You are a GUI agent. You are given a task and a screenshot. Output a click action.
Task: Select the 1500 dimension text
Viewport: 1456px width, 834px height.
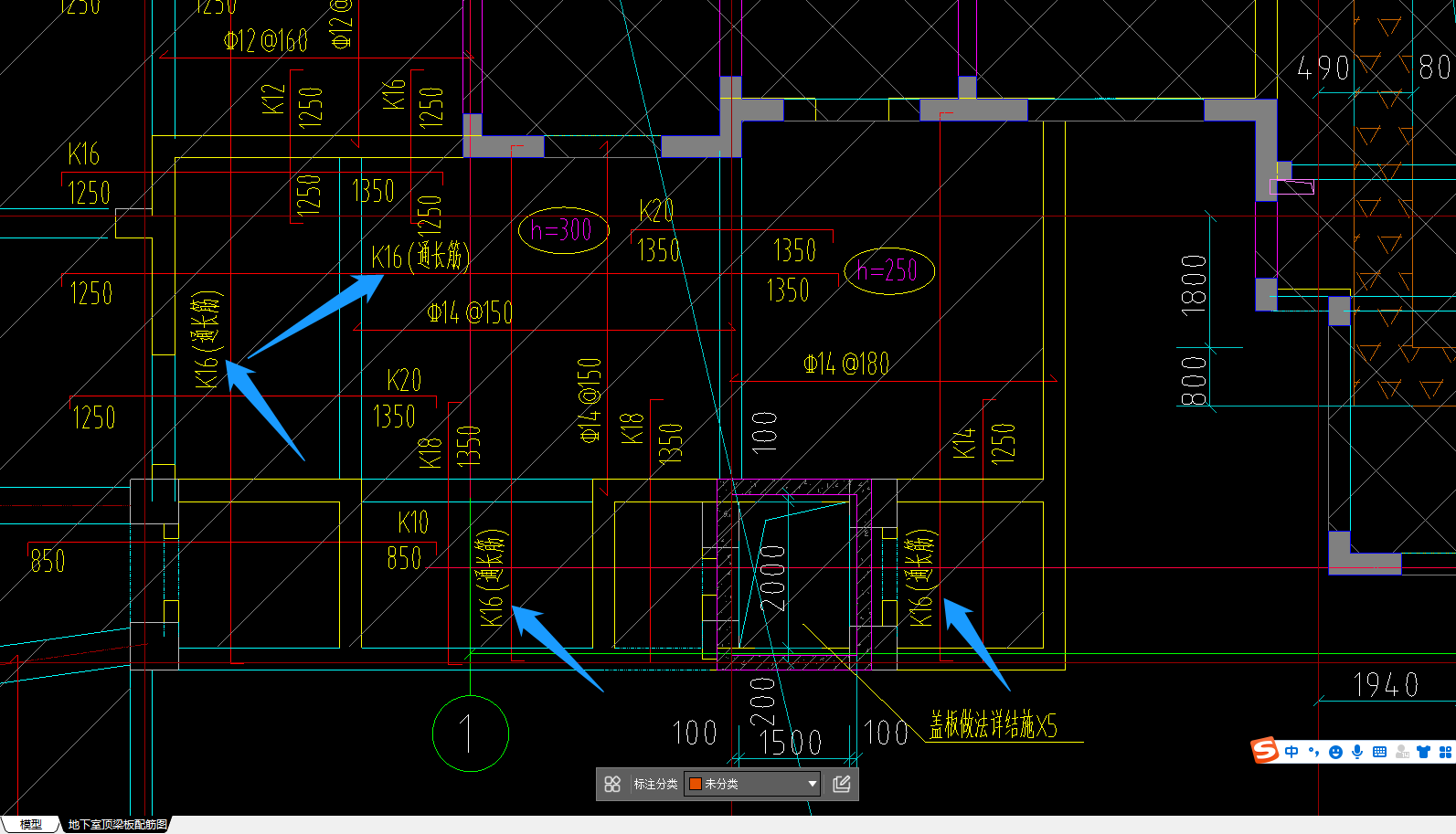click(x=791, y=743)
